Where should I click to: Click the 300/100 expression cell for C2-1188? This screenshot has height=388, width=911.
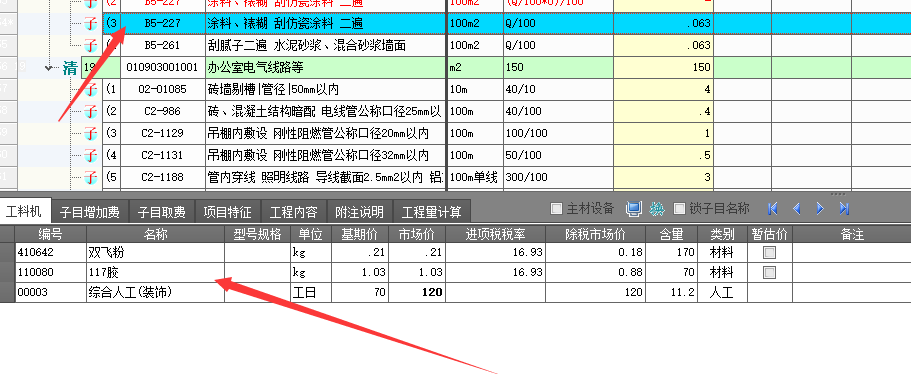pyautogui.click(x=558, y=177)
